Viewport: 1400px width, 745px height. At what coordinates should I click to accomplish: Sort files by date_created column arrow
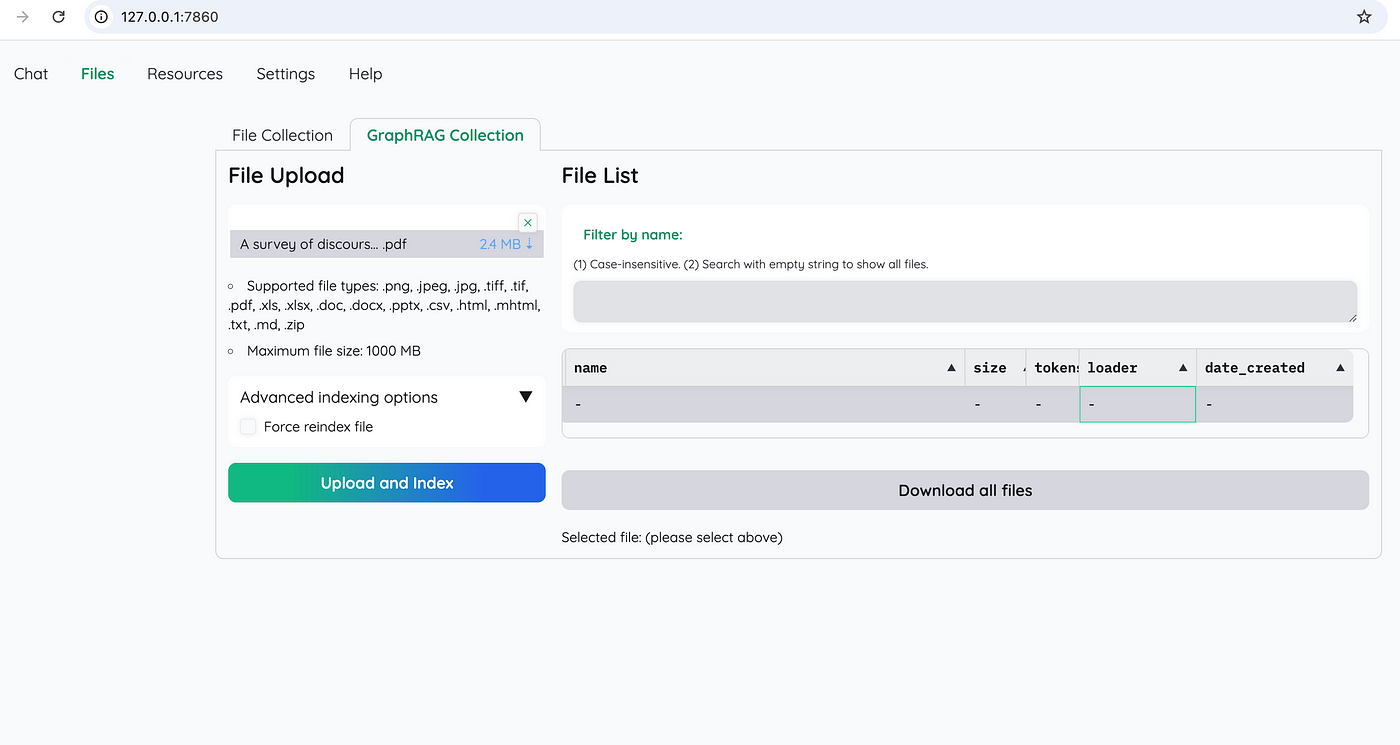coord(1340,367)
